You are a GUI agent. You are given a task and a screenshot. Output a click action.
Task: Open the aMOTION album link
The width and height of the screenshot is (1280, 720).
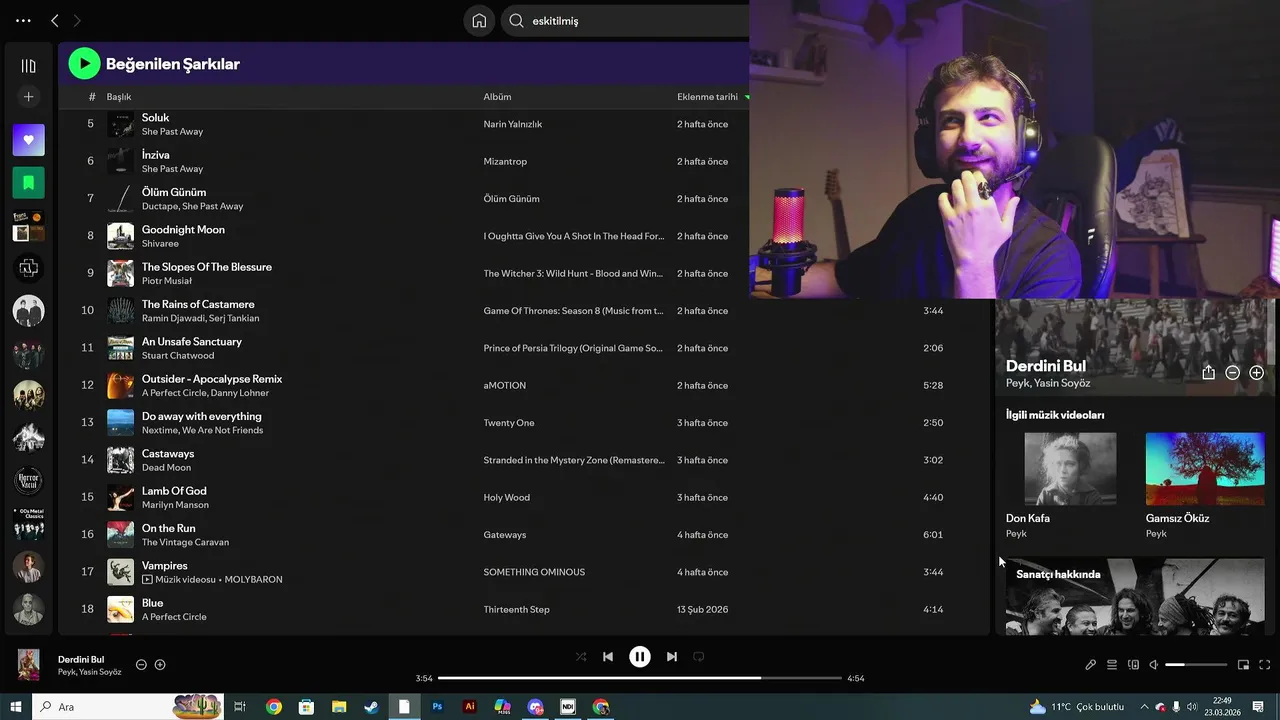tap(504, 385)
